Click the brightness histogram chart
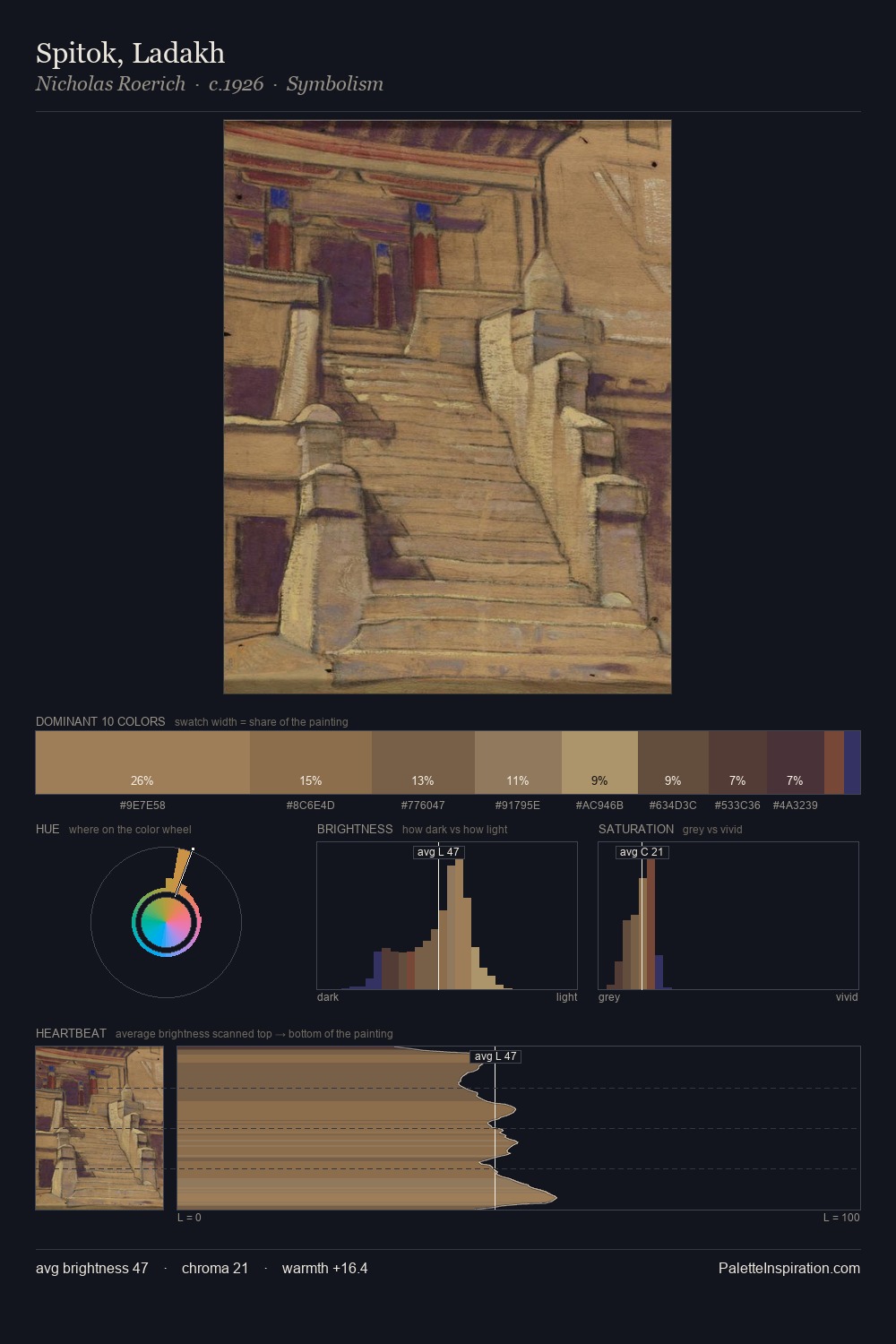Viewport: 896px width, 1344px height. click(447, 916)
